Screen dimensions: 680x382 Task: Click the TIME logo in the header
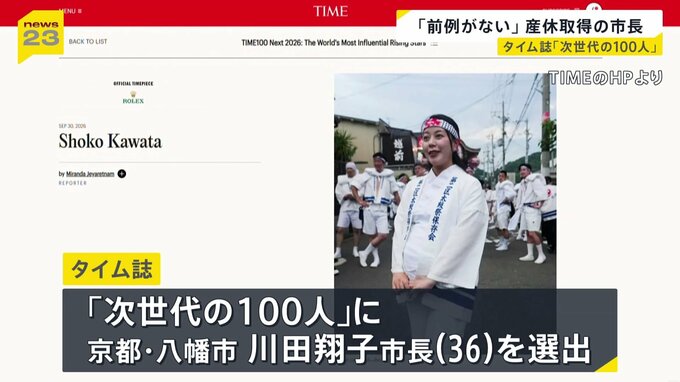[330, 11]
